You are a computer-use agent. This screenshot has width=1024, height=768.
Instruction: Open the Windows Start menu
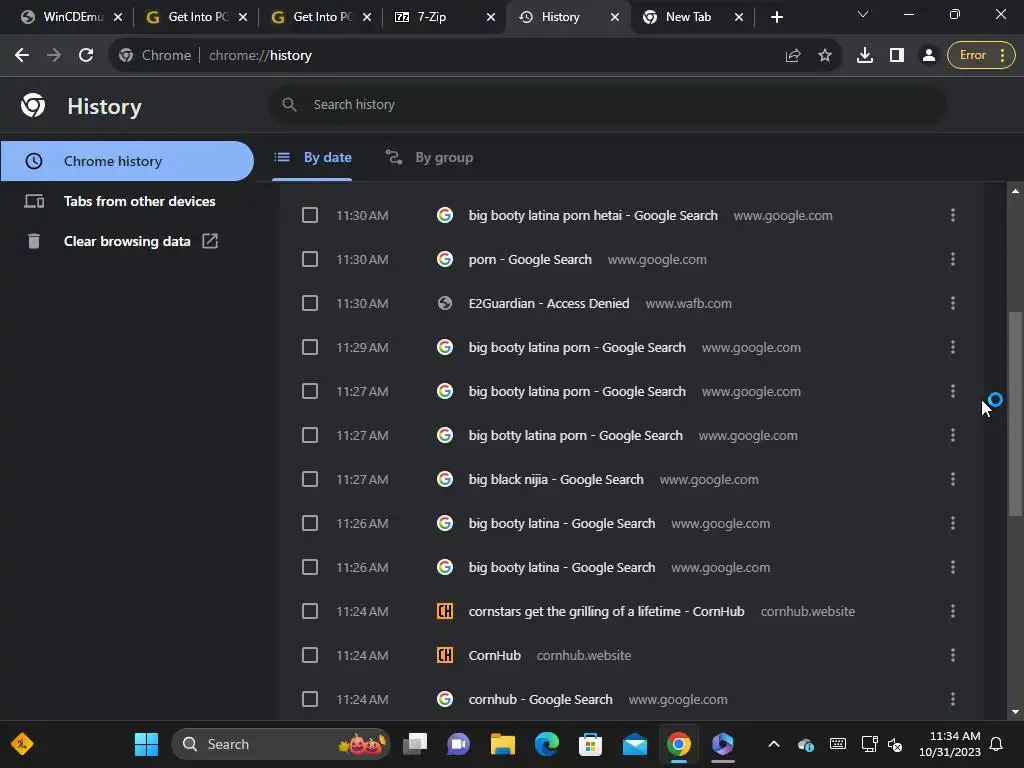tap(146, 744)
